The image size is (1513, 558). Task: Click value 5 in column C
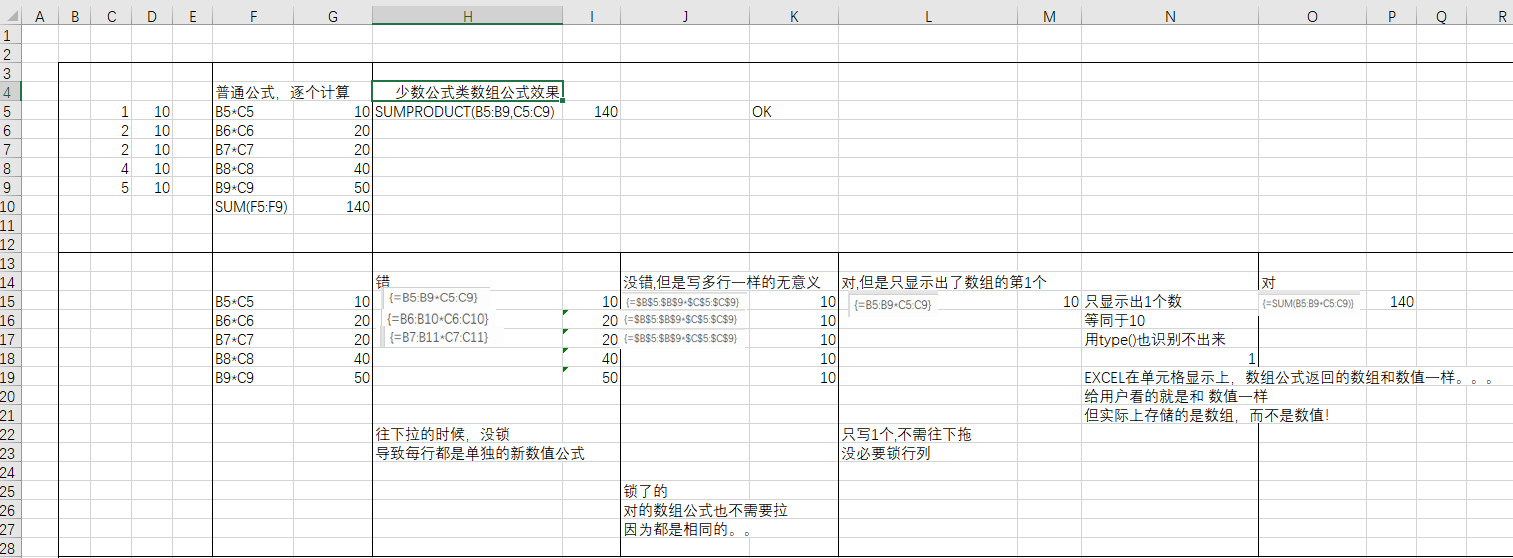pyautogui.click(x=124, y=188)
